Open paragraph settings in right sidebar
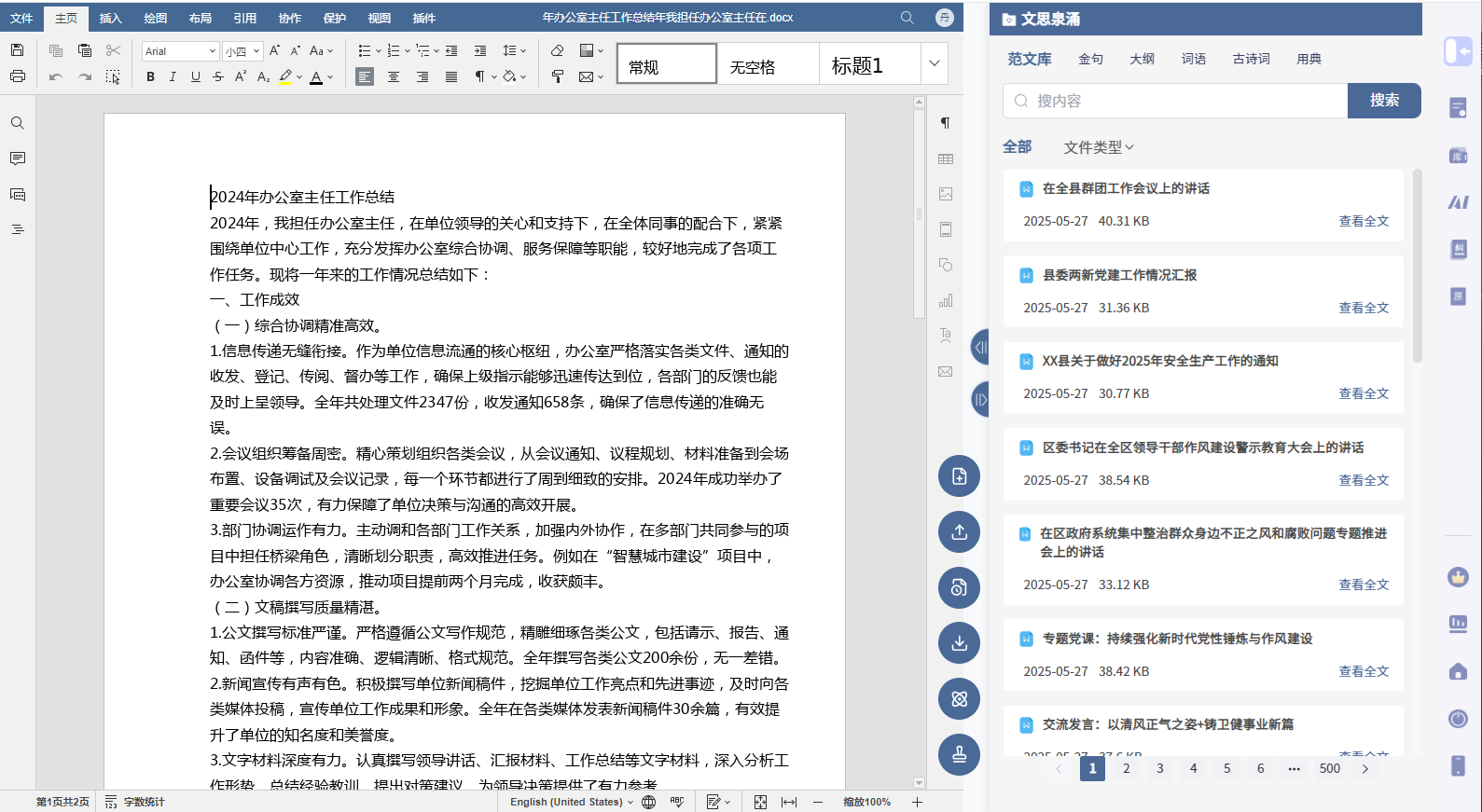This screenshot has width=1482, height=812. click(946, 123)
